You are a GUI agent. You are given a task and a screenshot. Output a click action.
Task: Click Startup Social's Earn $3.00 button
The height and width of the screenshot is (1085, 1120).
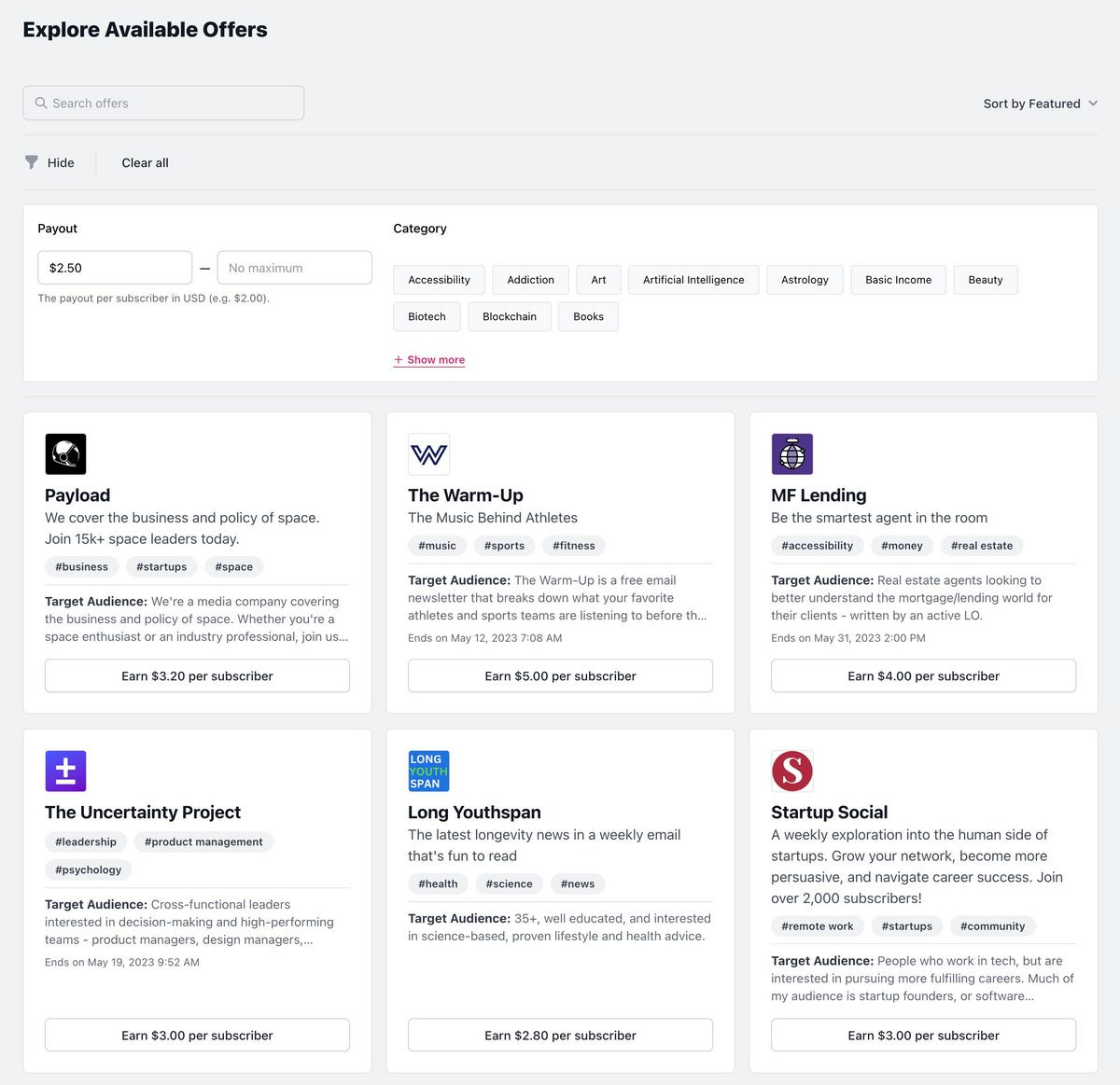pyautogui.click(x=923, y=1036)
